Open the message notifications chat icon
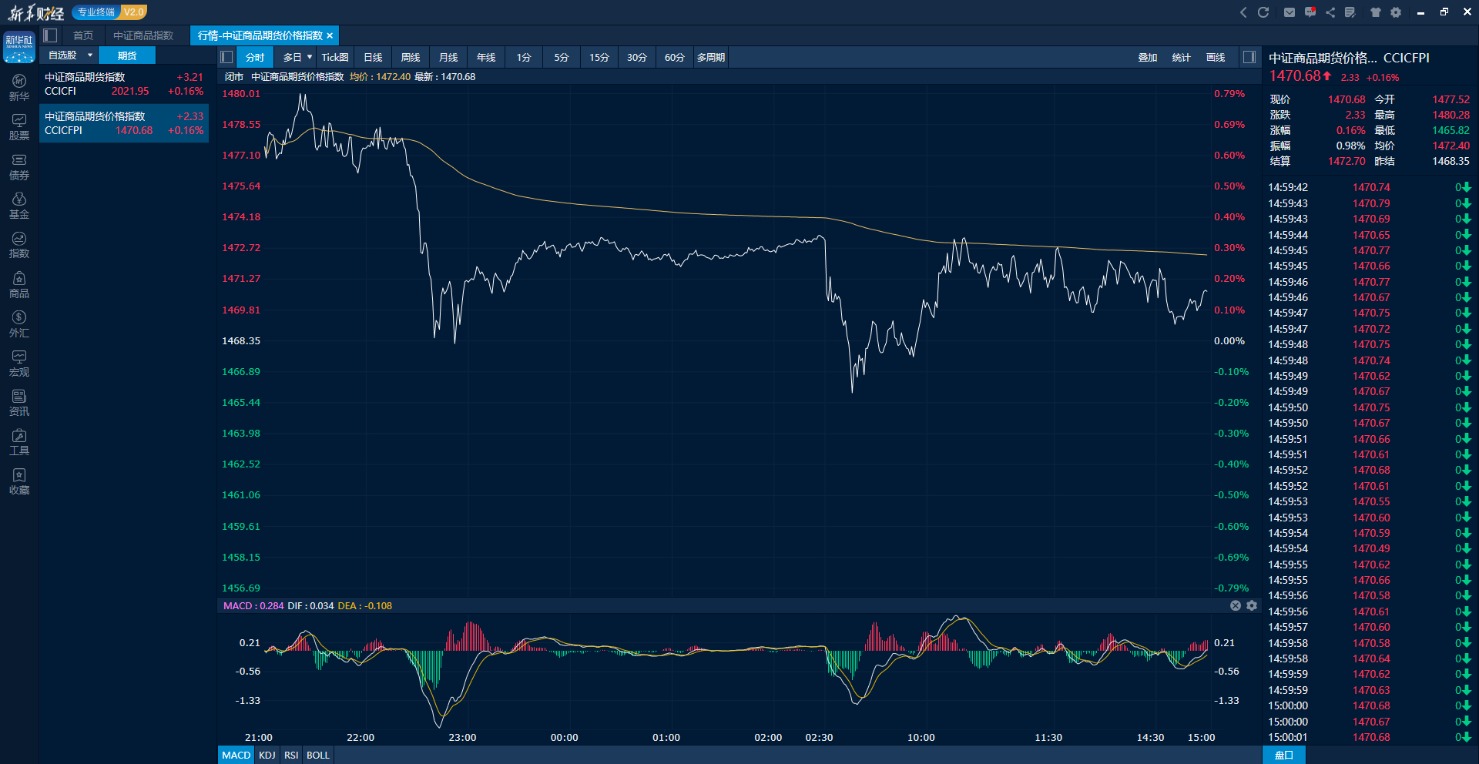This screenshot has height=764, width=1479. pyautogui.click(x=1310, y=12)
